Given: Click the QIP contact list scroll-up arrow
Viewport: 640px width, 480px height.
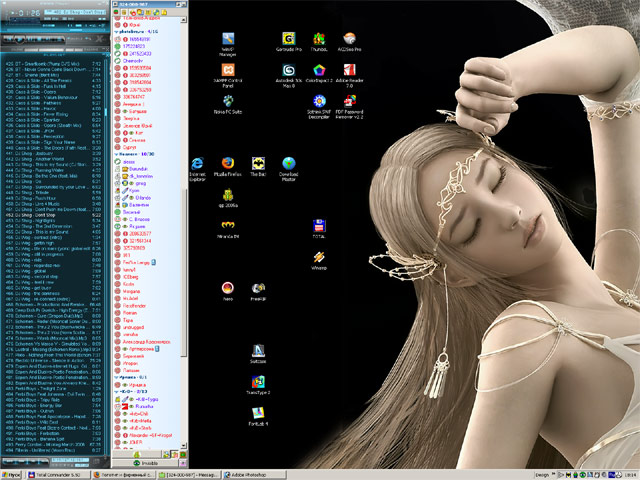Looking at the screenshot, I should coord(183,20).
